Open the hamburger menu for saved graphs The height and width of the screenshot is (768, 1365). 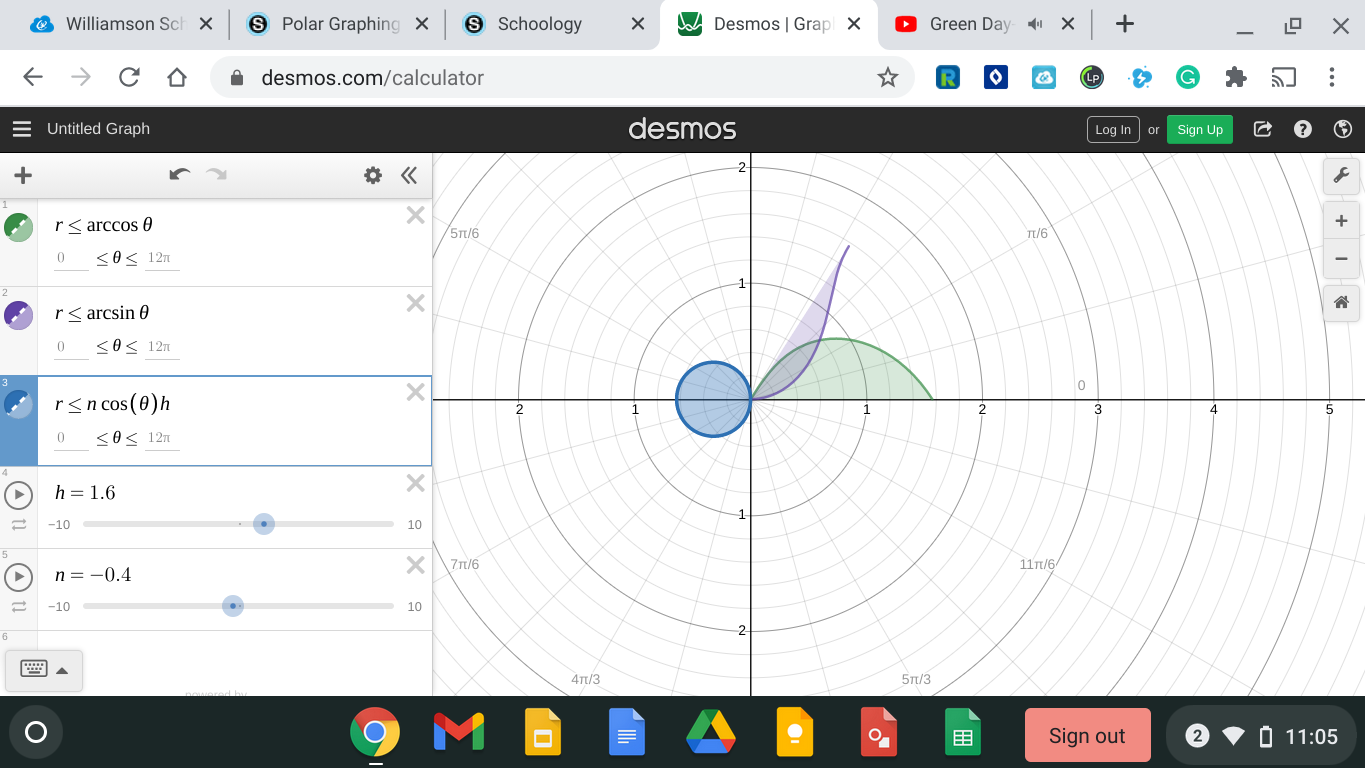(22, 129)
